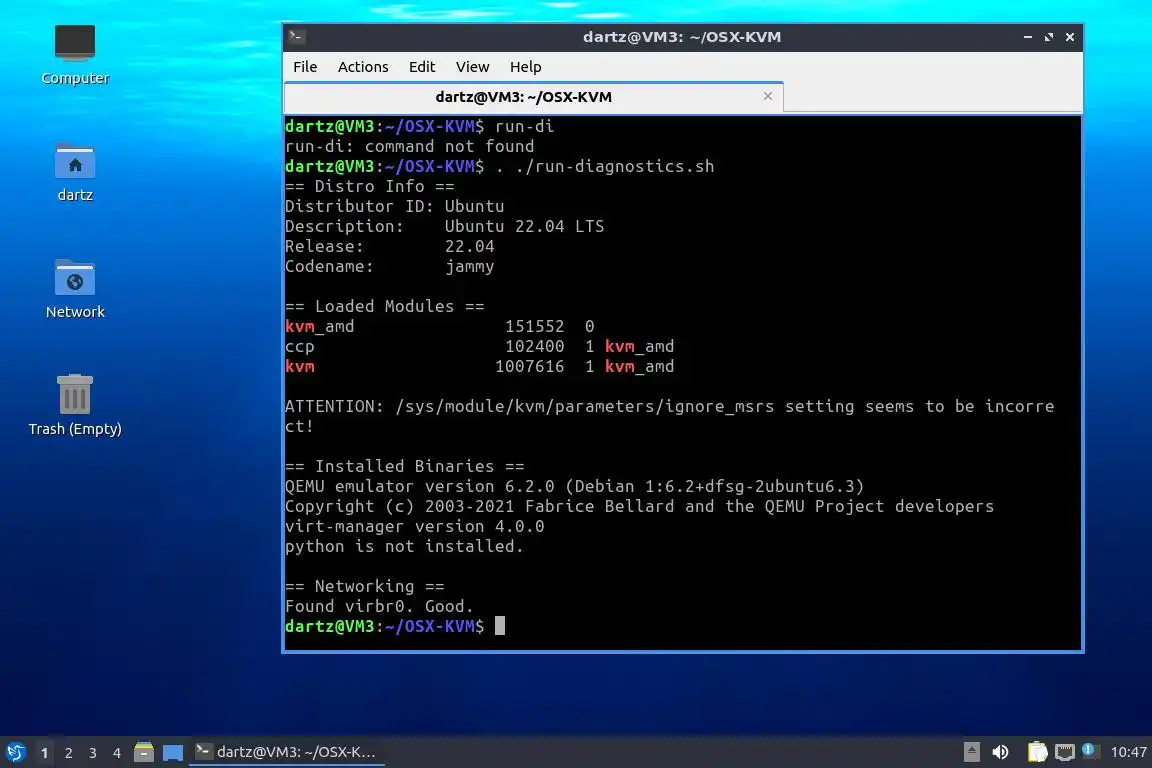Click the 'QEMU emulator version 6.2.0' line
Viewport: 1152px width, 768px height.
click(x=575, y=487)
